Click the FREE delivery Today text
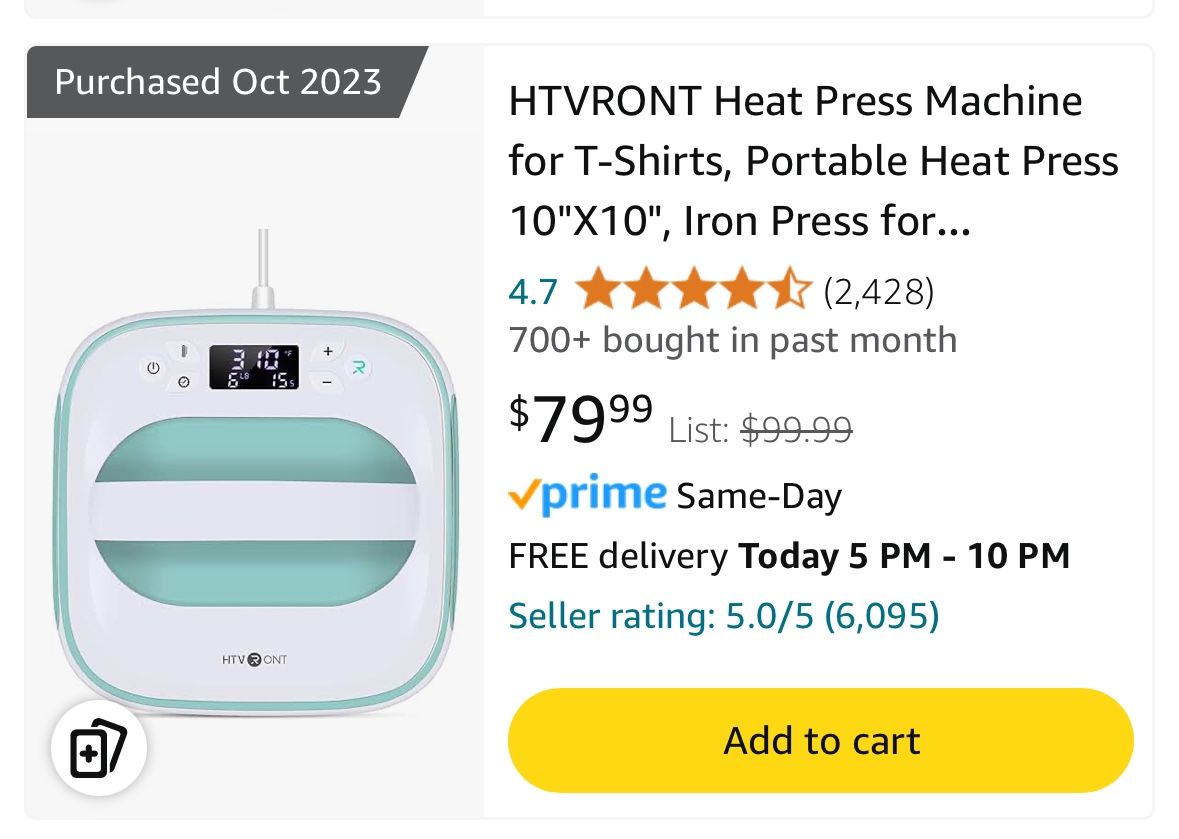 788,556
